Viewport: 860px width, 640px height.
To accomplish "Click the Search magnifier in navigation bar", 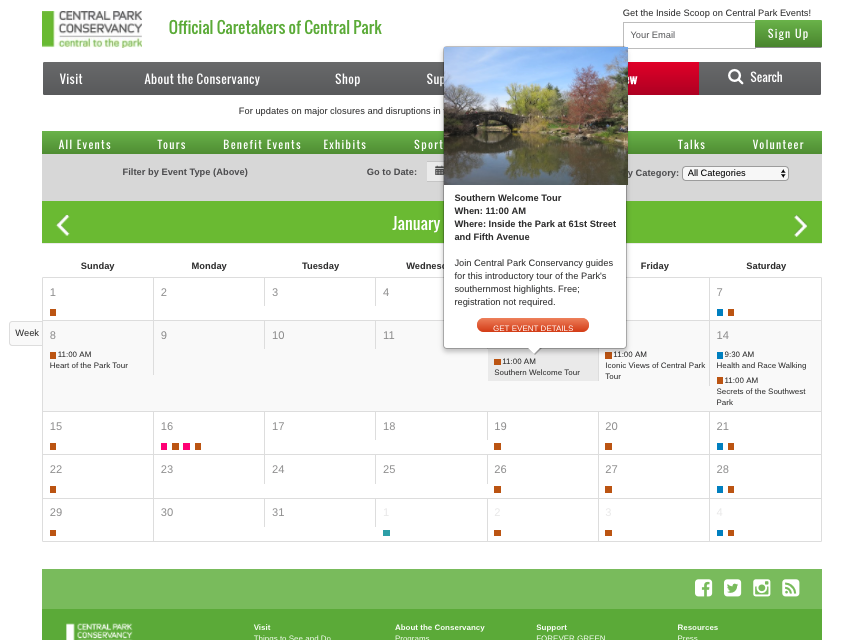I will [736, 78].
